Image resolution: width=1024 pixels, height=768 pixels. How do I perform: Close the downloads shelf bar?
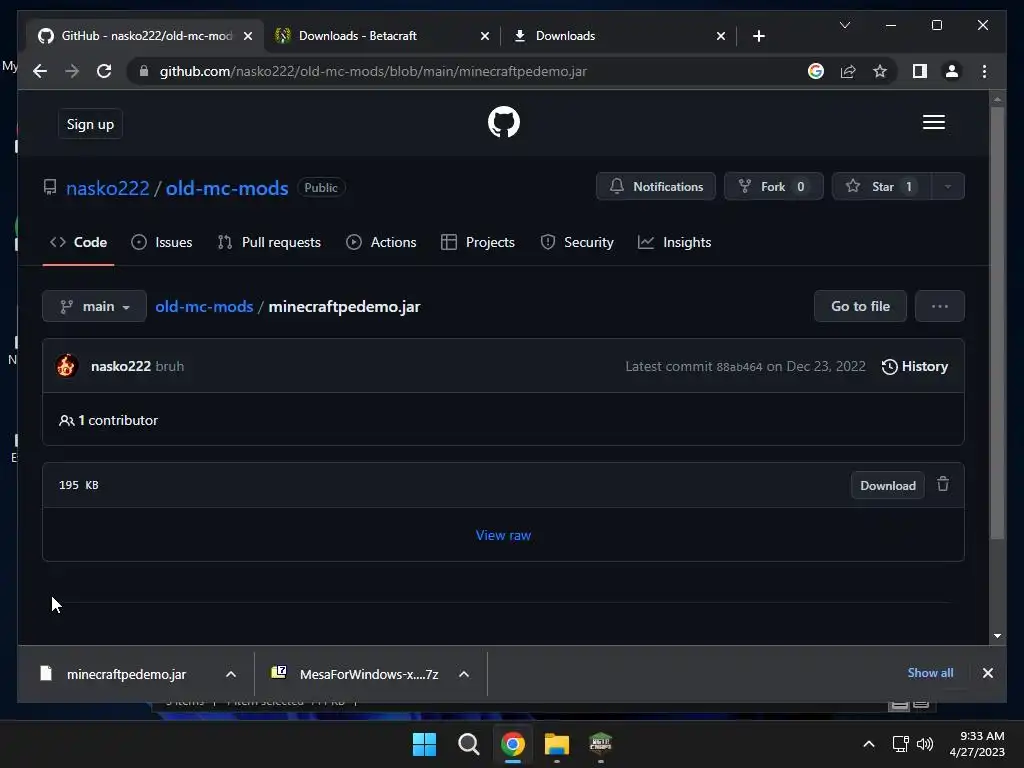987,673
